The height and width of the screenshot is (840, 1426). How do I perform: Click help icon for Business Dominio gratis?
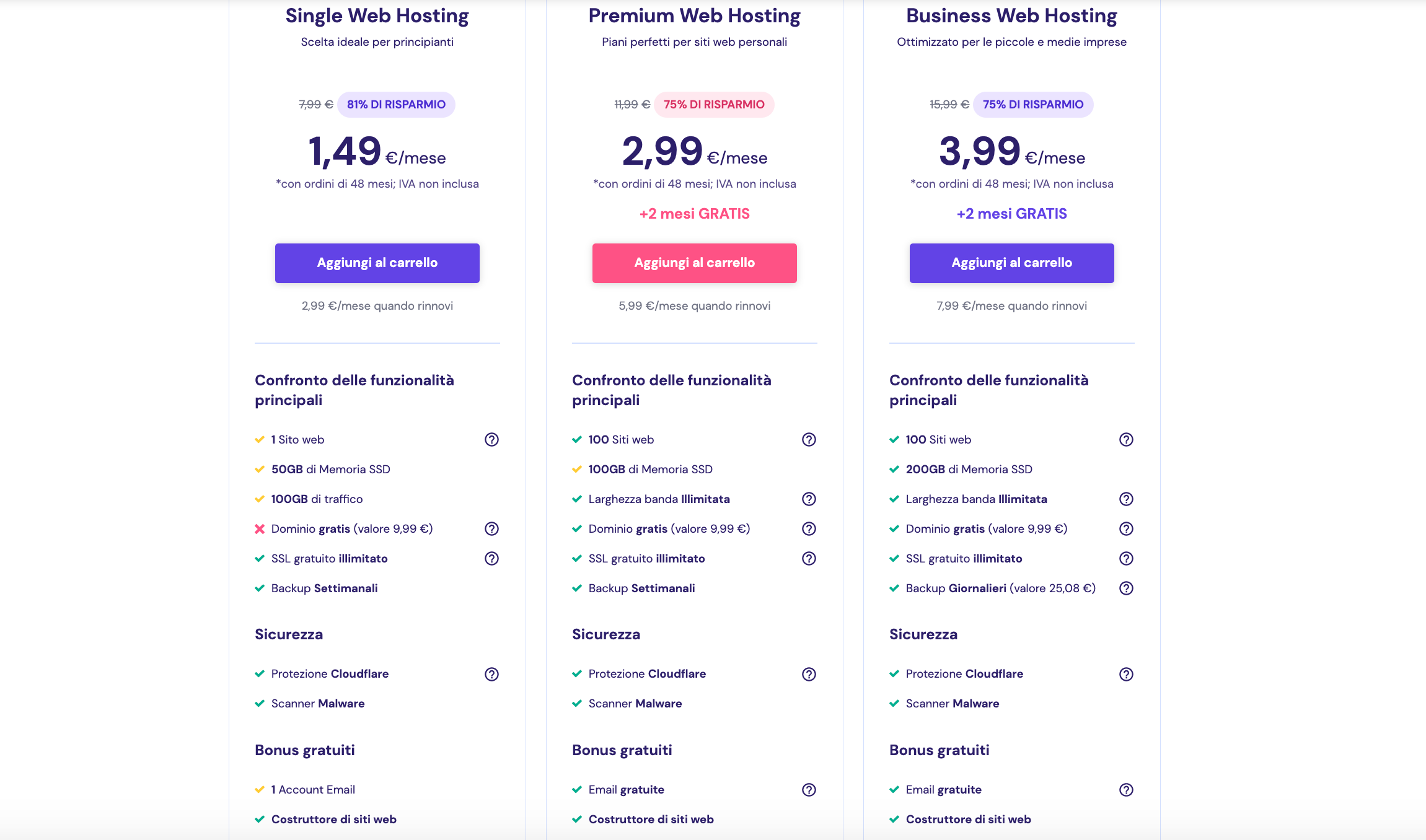[x=1126, y=528]
